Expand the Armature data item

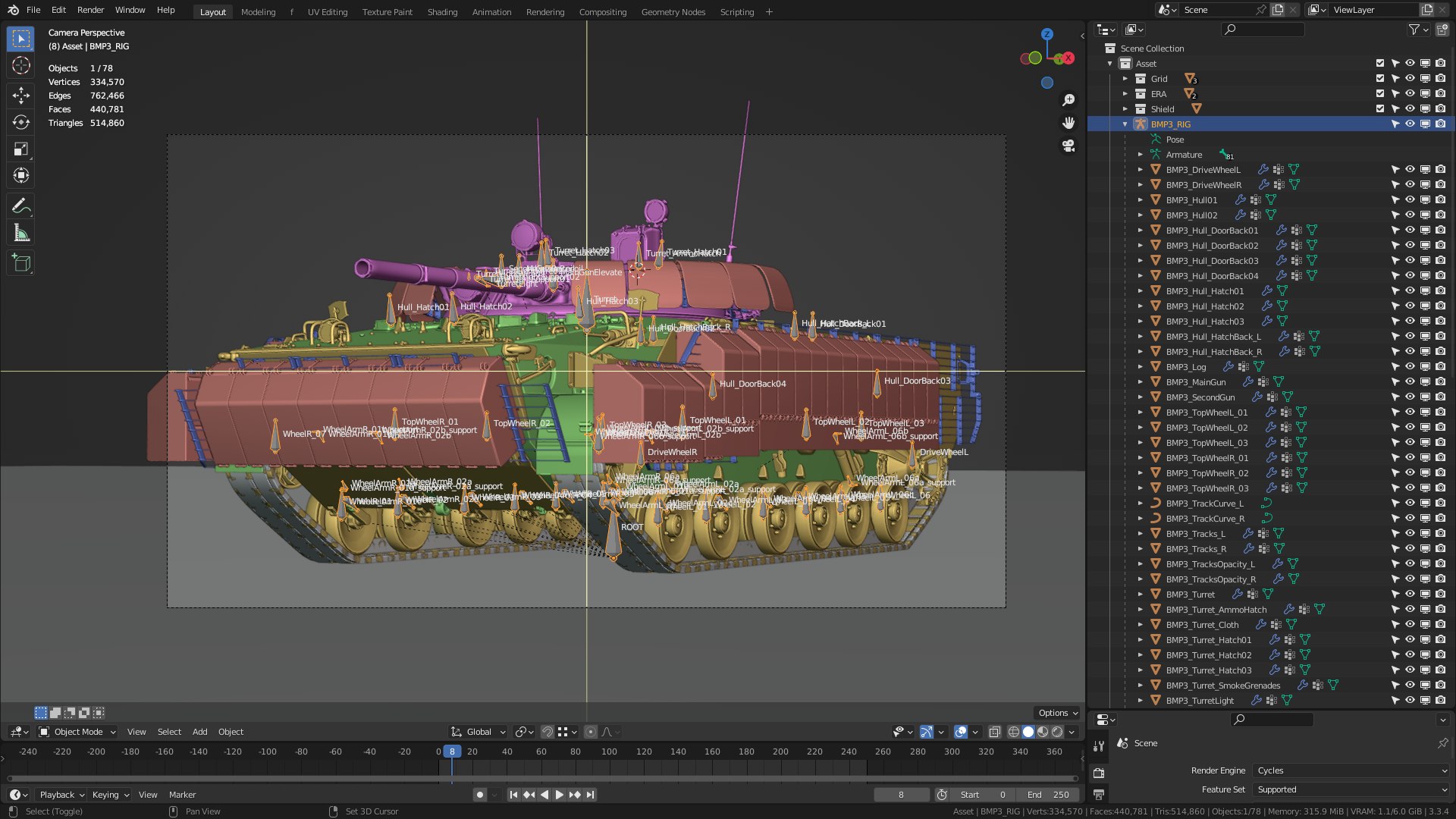1141,155
